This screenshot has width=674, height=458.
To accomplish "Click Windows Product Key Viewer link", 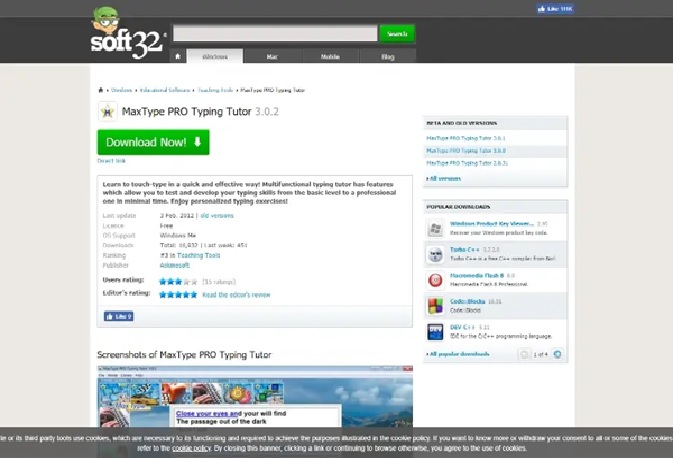I will click(x=492, y=224).
